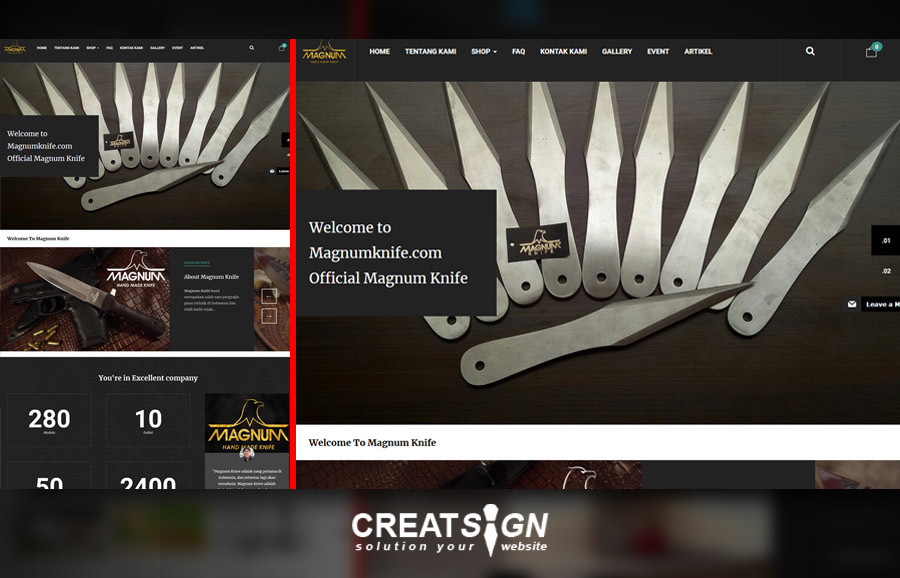Click the 'You're in Excellent company' heading
The height and width of the screenshot is (578, 900).
click(148, 378)
